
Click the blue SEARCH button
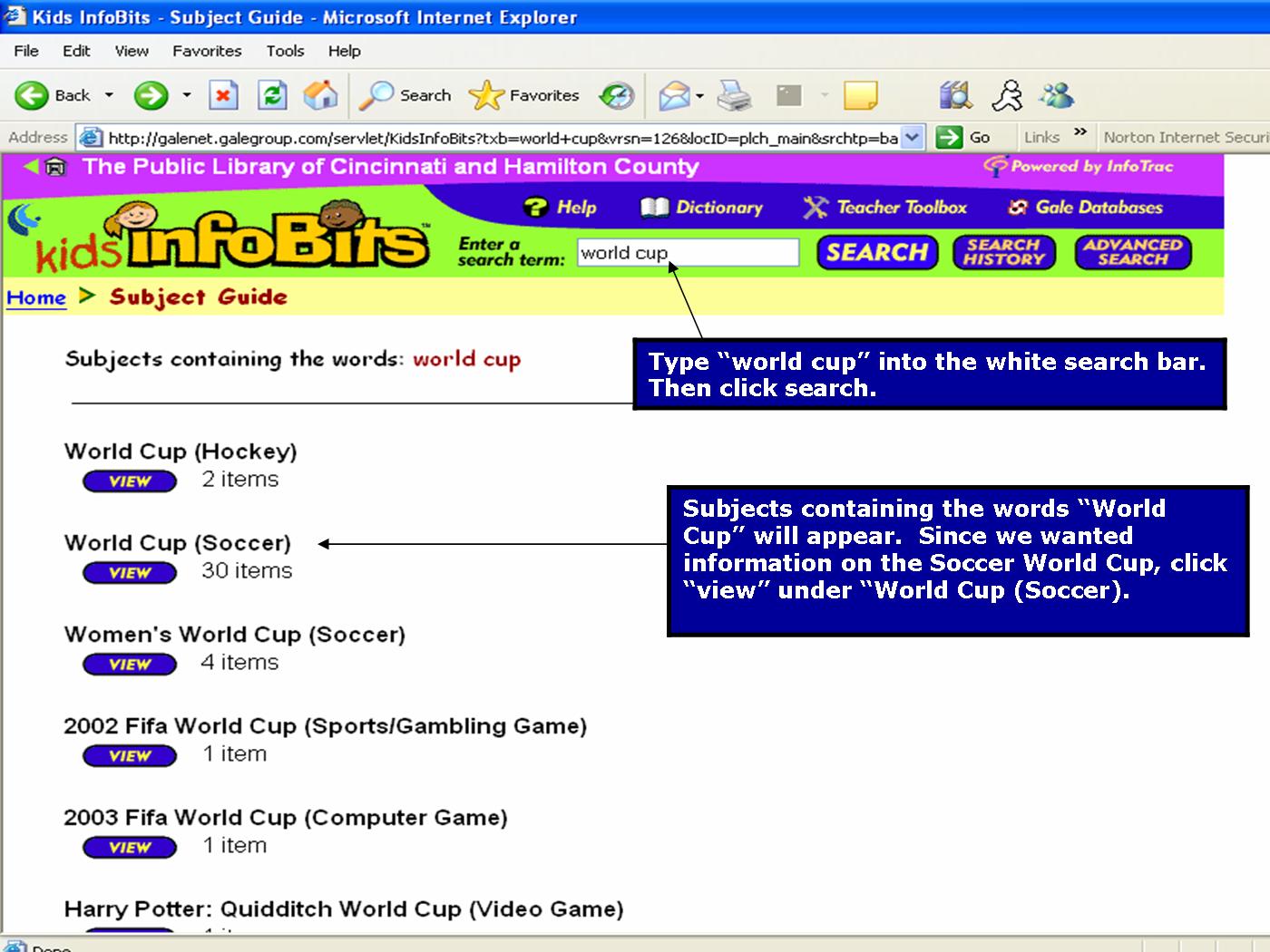[x=877, y=252]
